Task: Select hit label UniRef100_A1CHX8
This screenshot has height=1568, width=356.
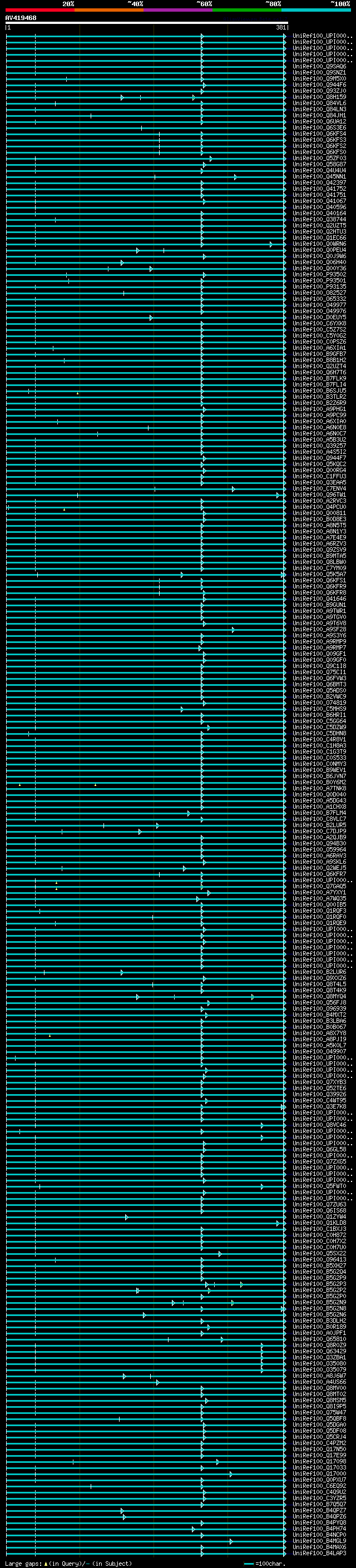Action: click(319, 807)
